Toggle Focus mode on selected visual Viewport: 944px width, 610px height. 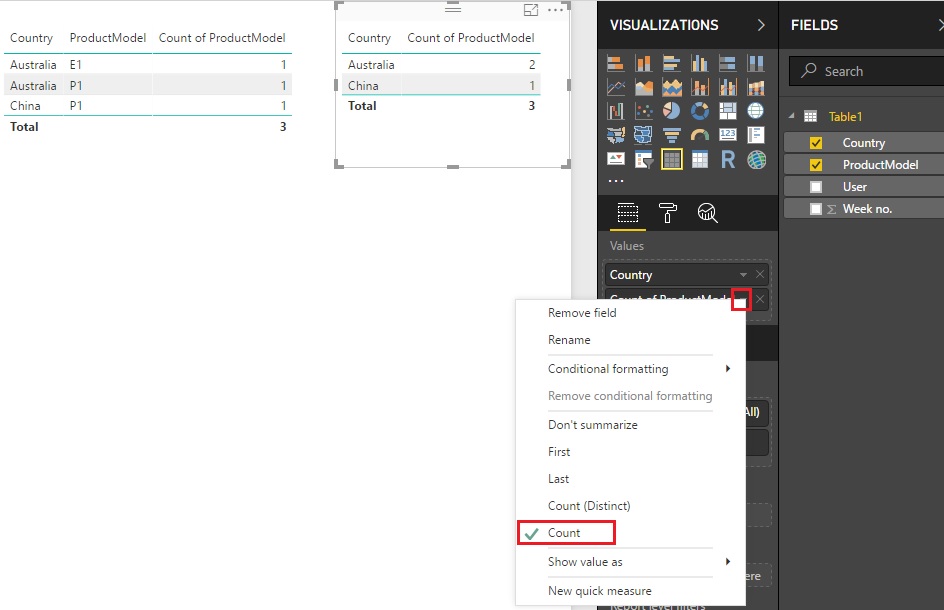531,10
